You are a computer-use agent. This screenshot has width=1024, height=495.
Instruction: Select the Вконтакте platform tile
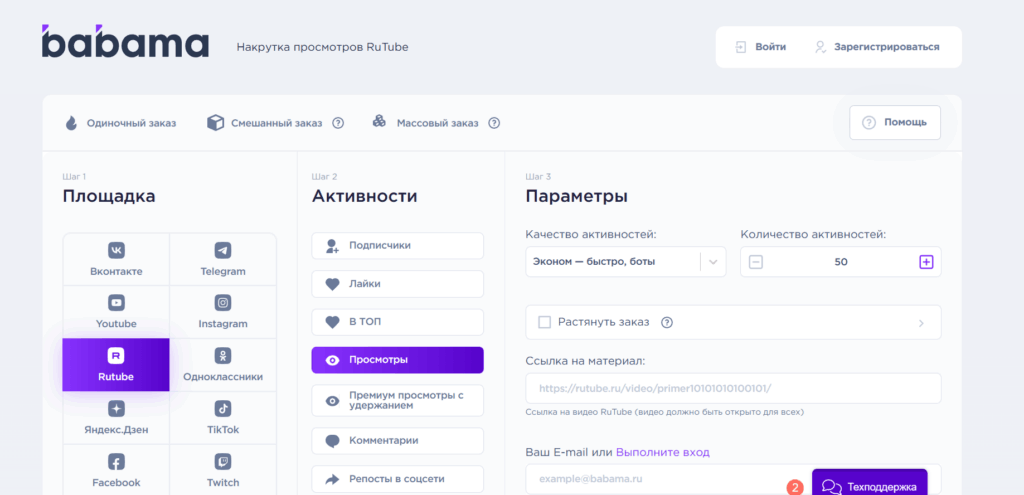[x=116, y=259]
